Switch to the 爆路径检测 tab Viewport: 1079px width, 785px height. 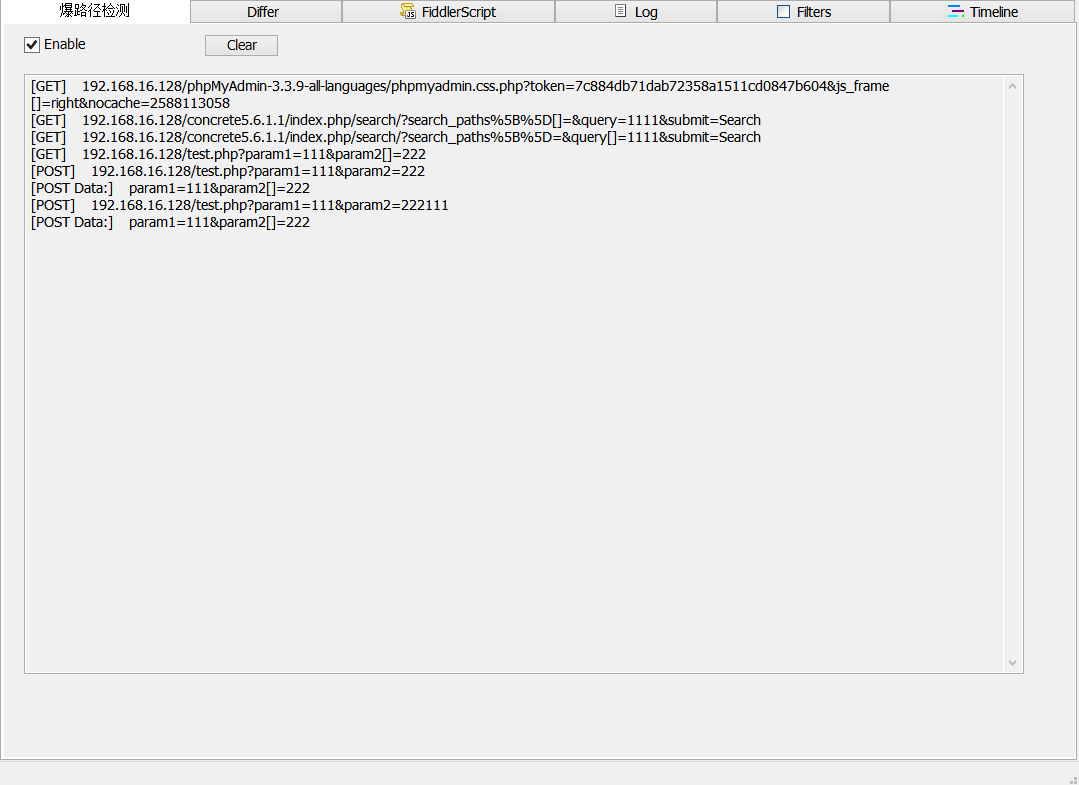coord(94,12)
